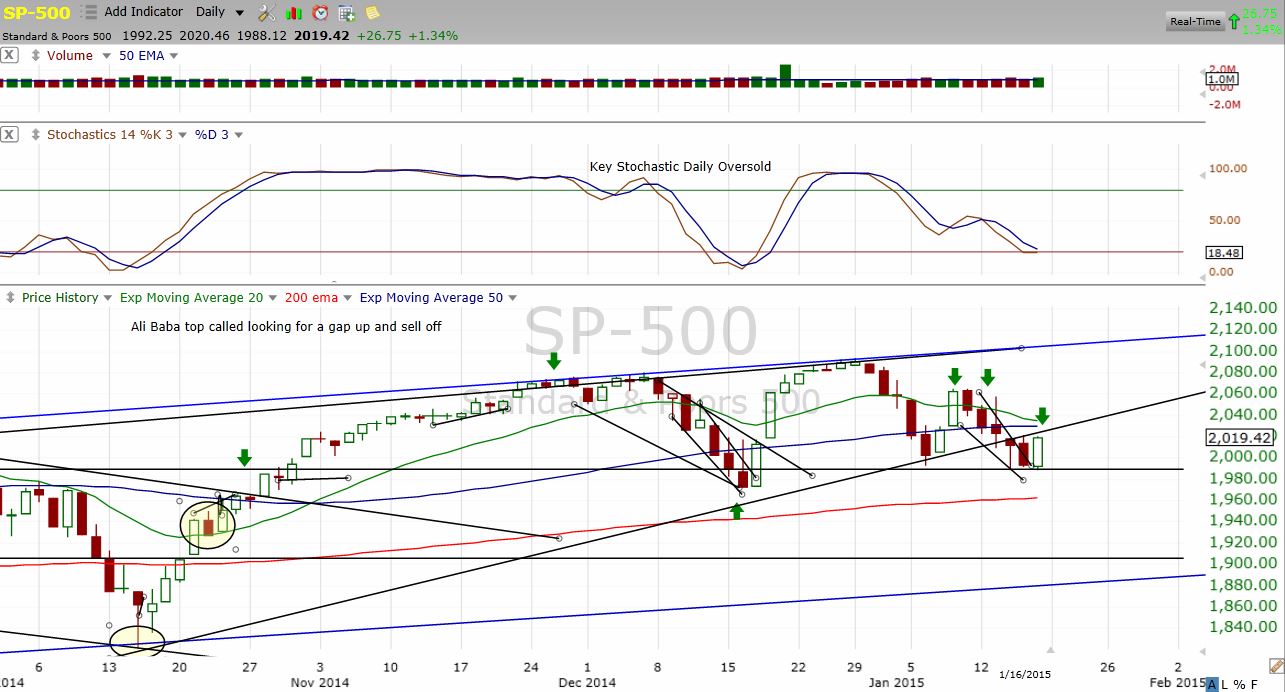Click Add Indicator in the toolbar
Image resolution: width=1285 pixels, height=692 pixels.
(x=143, y=12)
